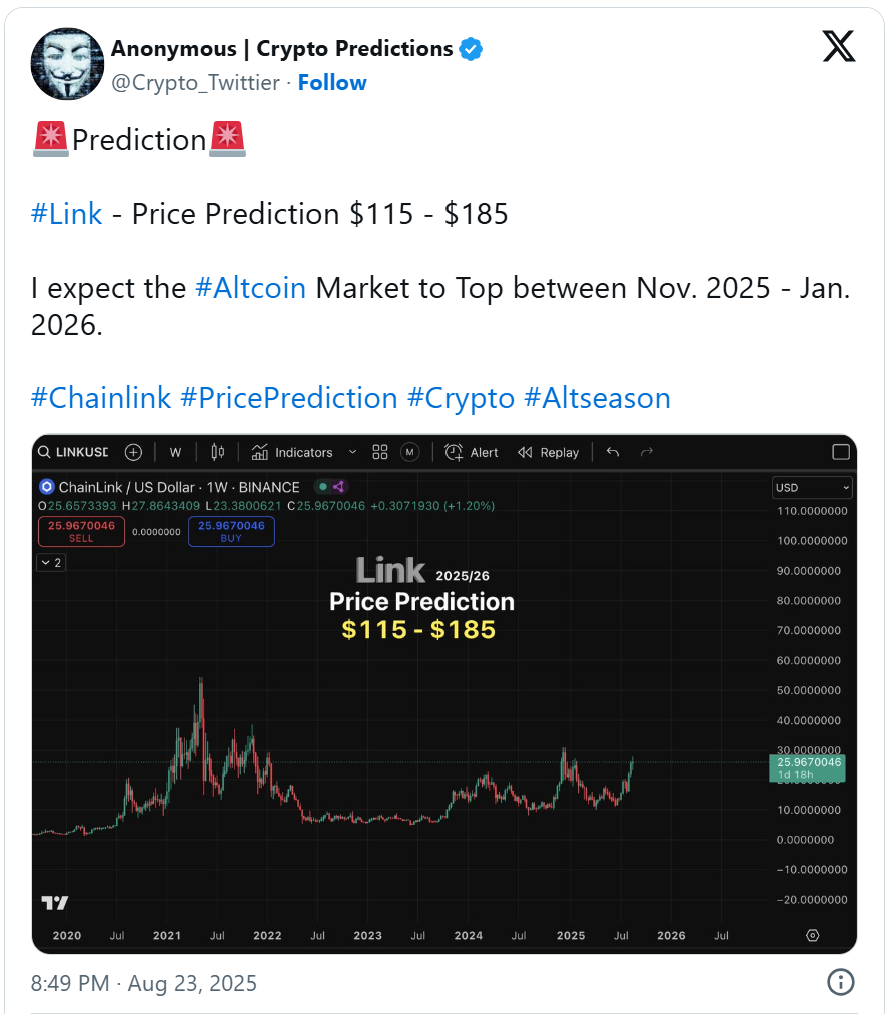Click the blue BUY price button
Image resolution: width=888 pixels, height=1014 pixels.
click(231, 532)
